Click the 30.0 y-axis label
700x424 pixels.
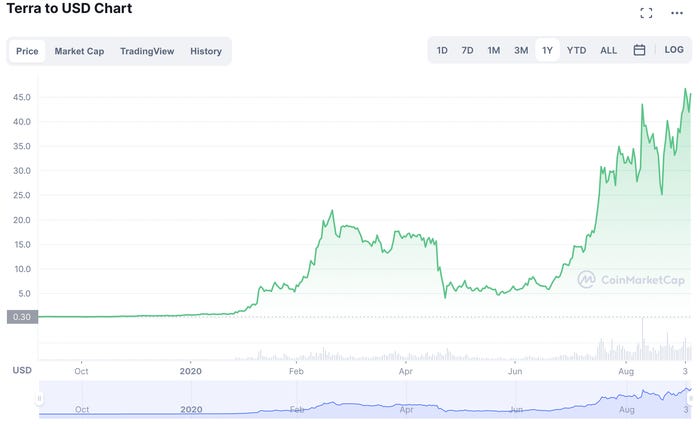coord(21,170)
